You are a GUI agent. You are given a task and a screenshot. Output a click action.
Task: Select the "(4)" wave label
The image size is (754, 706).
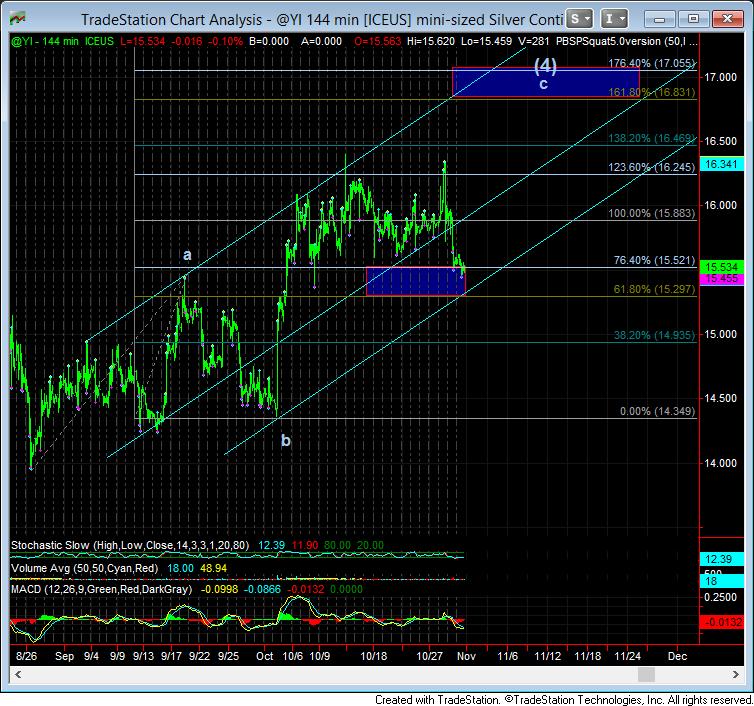click(x=545, y=65)
